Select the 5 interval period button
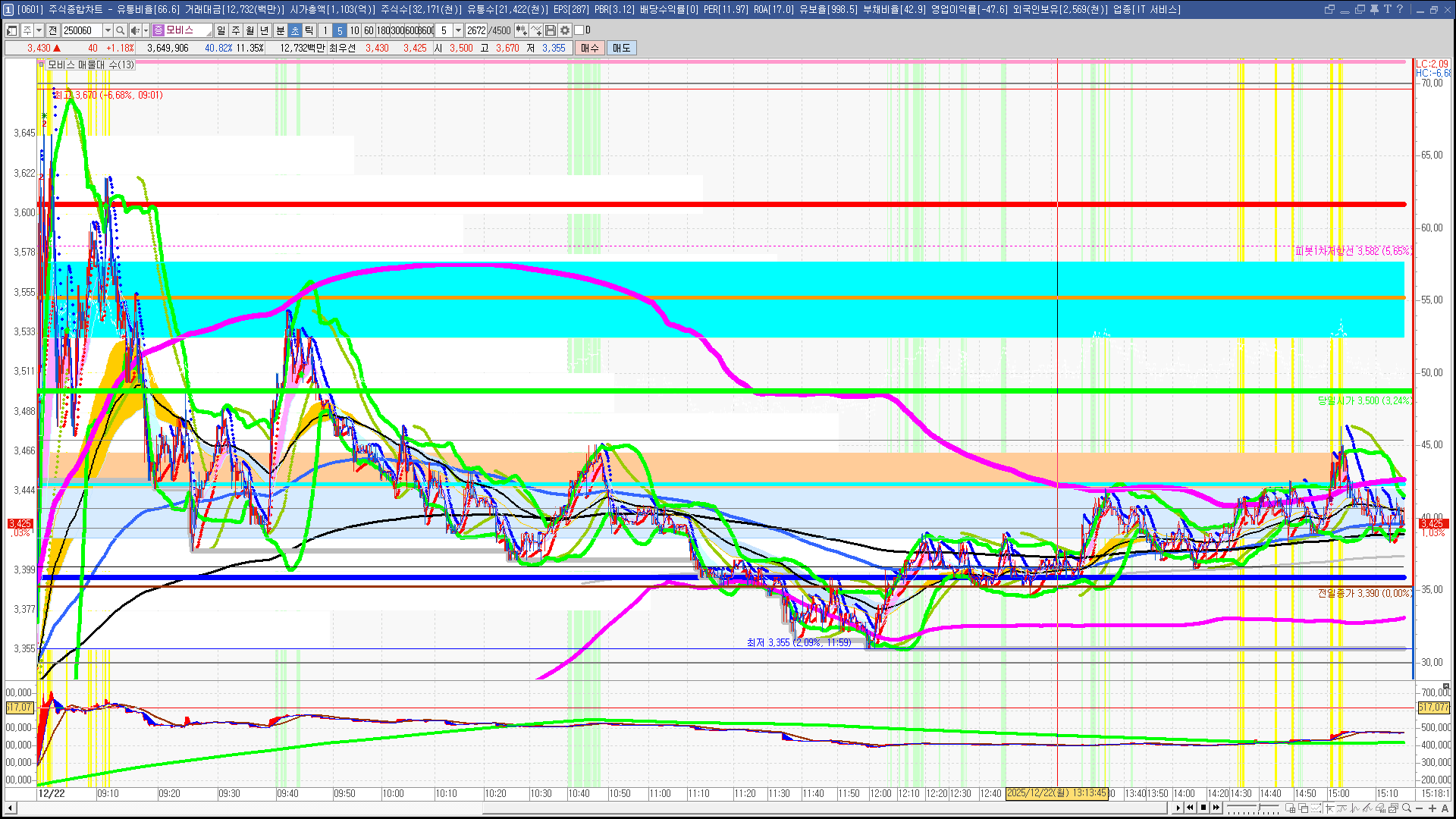Image resolution: width=1456 pixels, height=819 pixels. (340, 30)
